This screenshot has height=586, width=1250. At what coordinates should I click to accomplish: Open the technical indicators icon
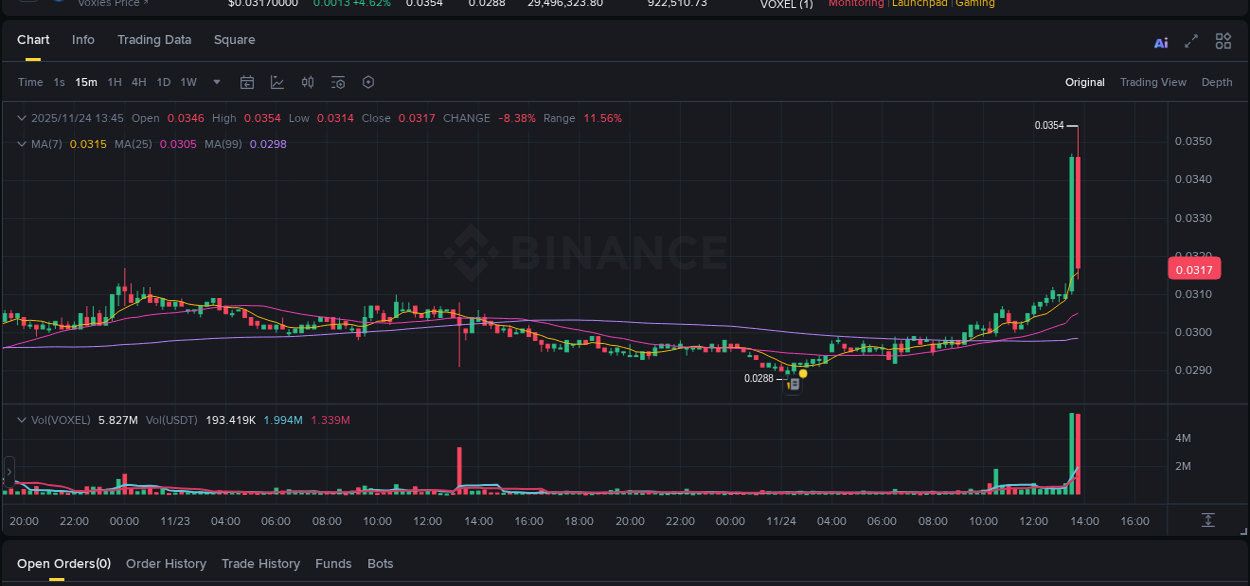click(307, 82)
